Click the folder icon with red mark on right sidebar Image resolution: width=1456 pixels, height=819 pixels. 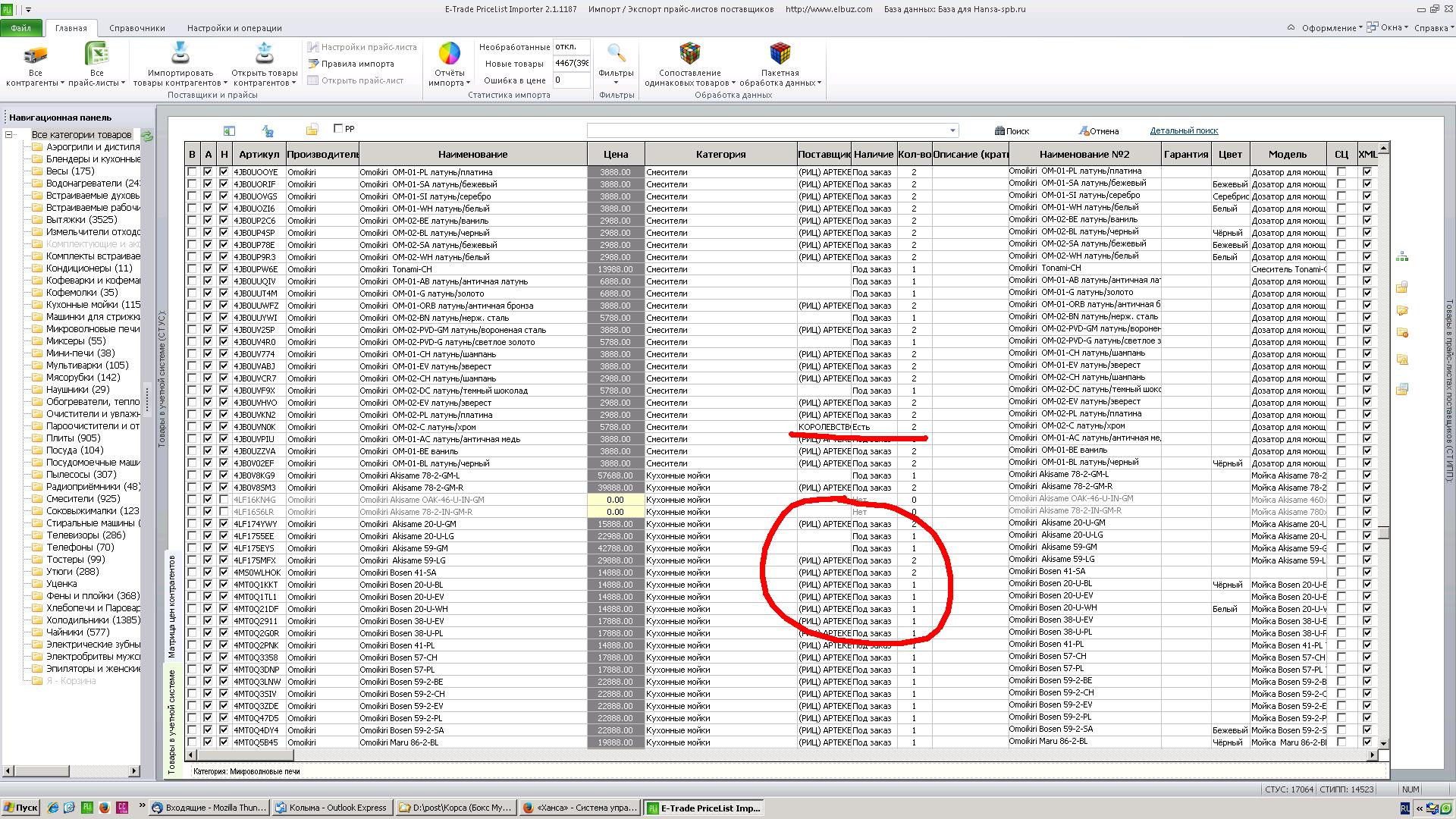click(1402, 333)
